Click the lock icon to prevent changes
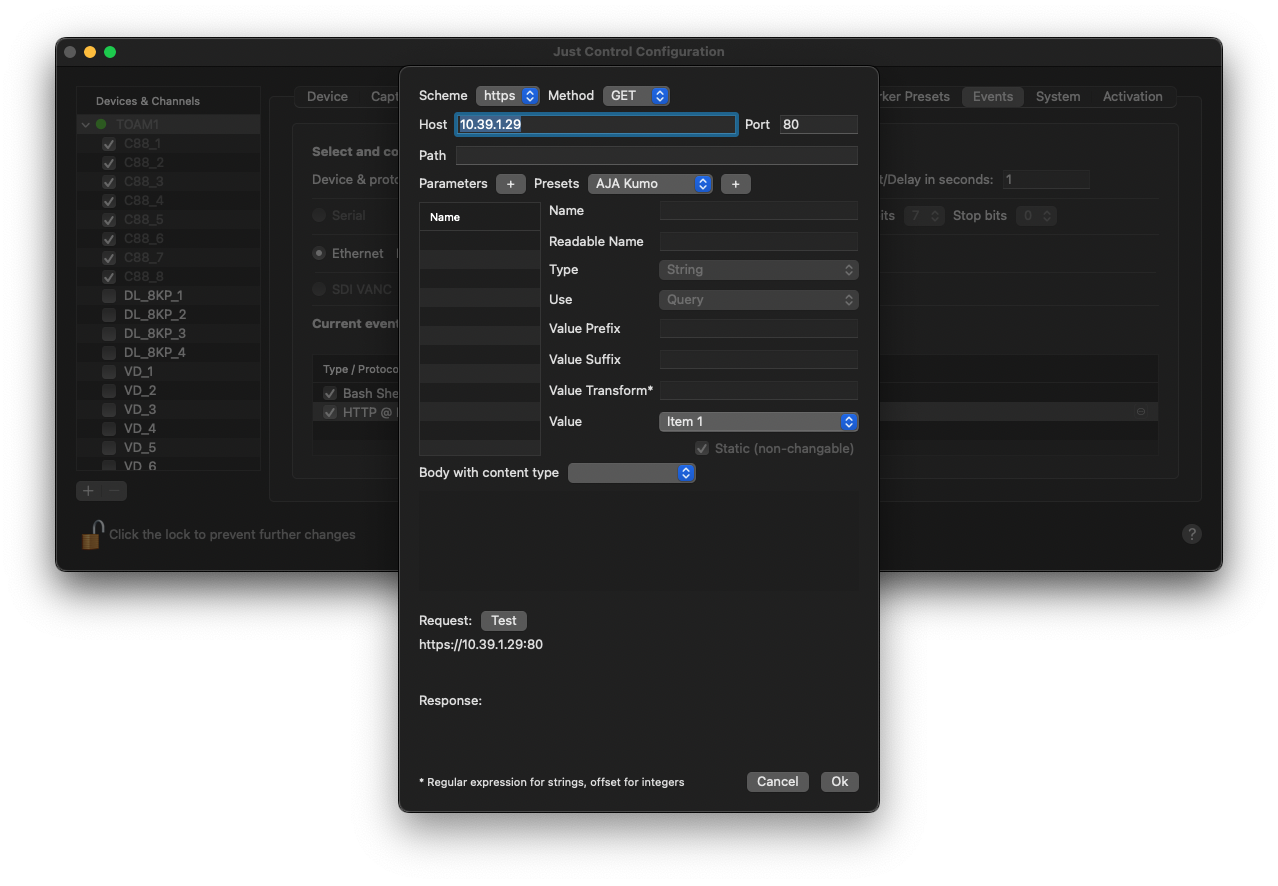 (92, 534)
